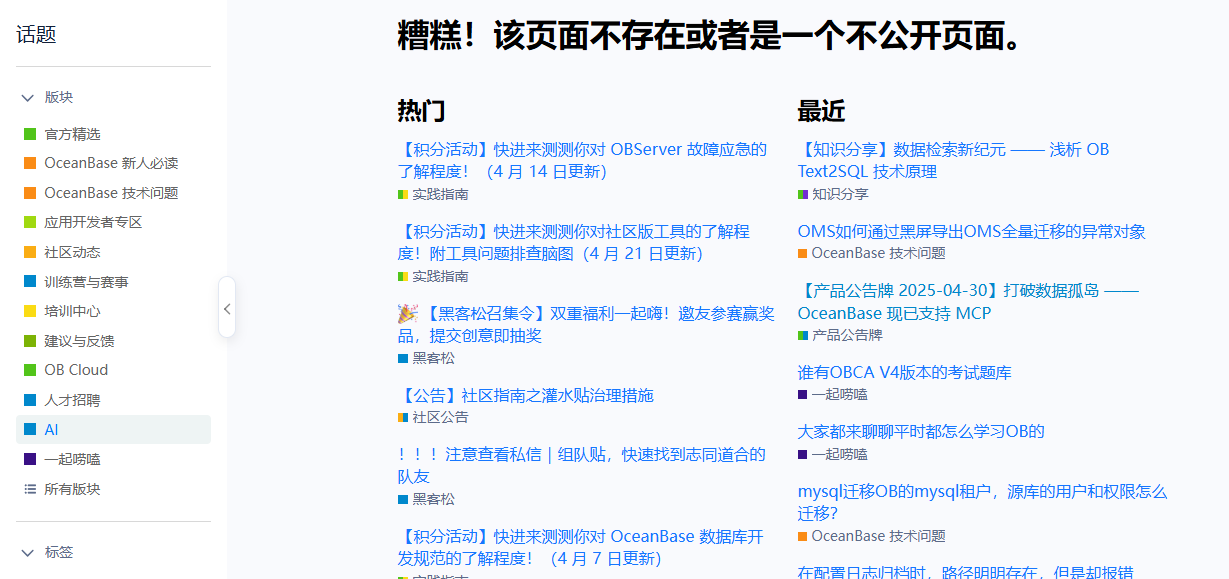Click the blue square beside 人才招聘

pos(30,400)
